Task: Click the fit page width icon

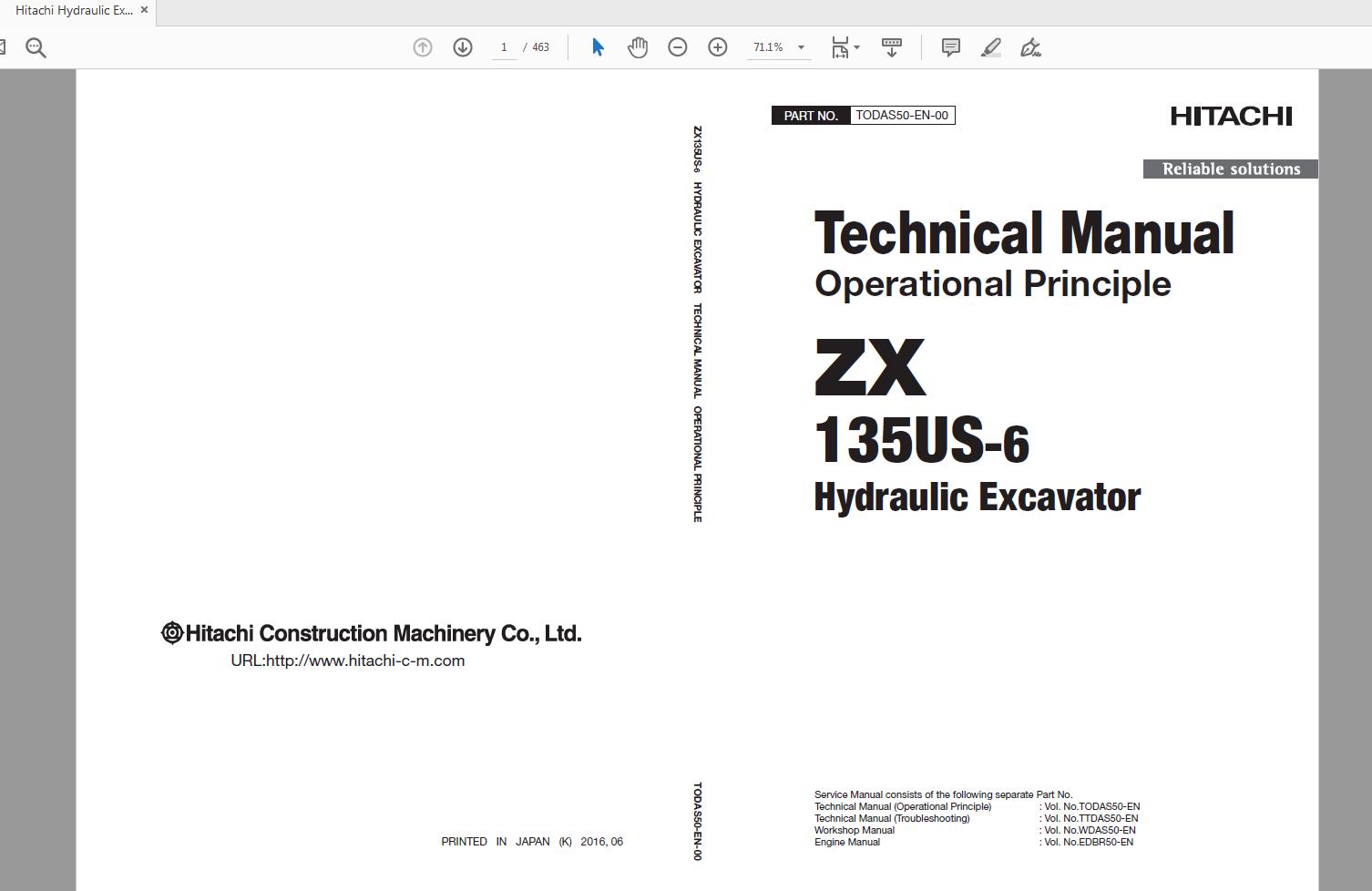Action: [840, 47]
